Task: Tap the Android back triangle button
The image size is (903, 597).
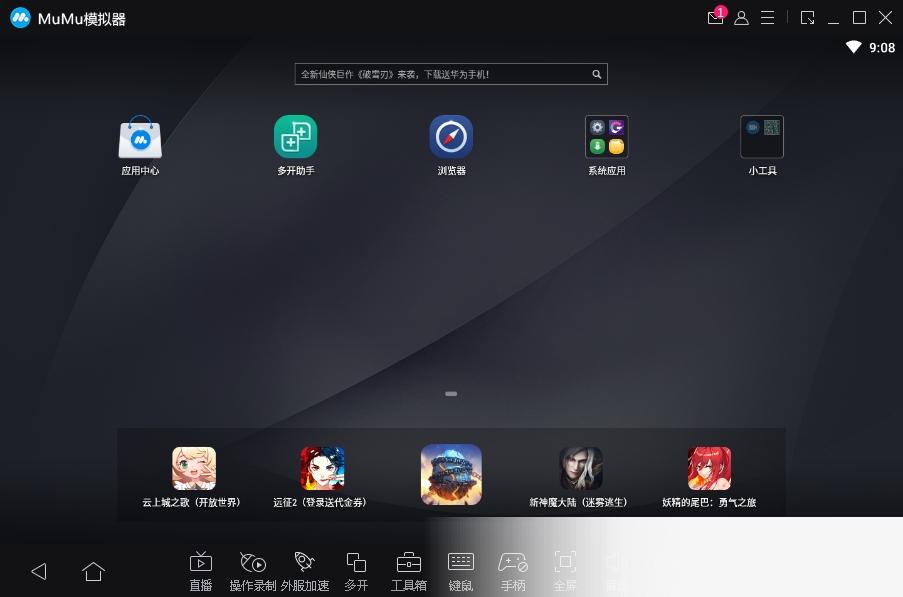Action: point(39,571)
